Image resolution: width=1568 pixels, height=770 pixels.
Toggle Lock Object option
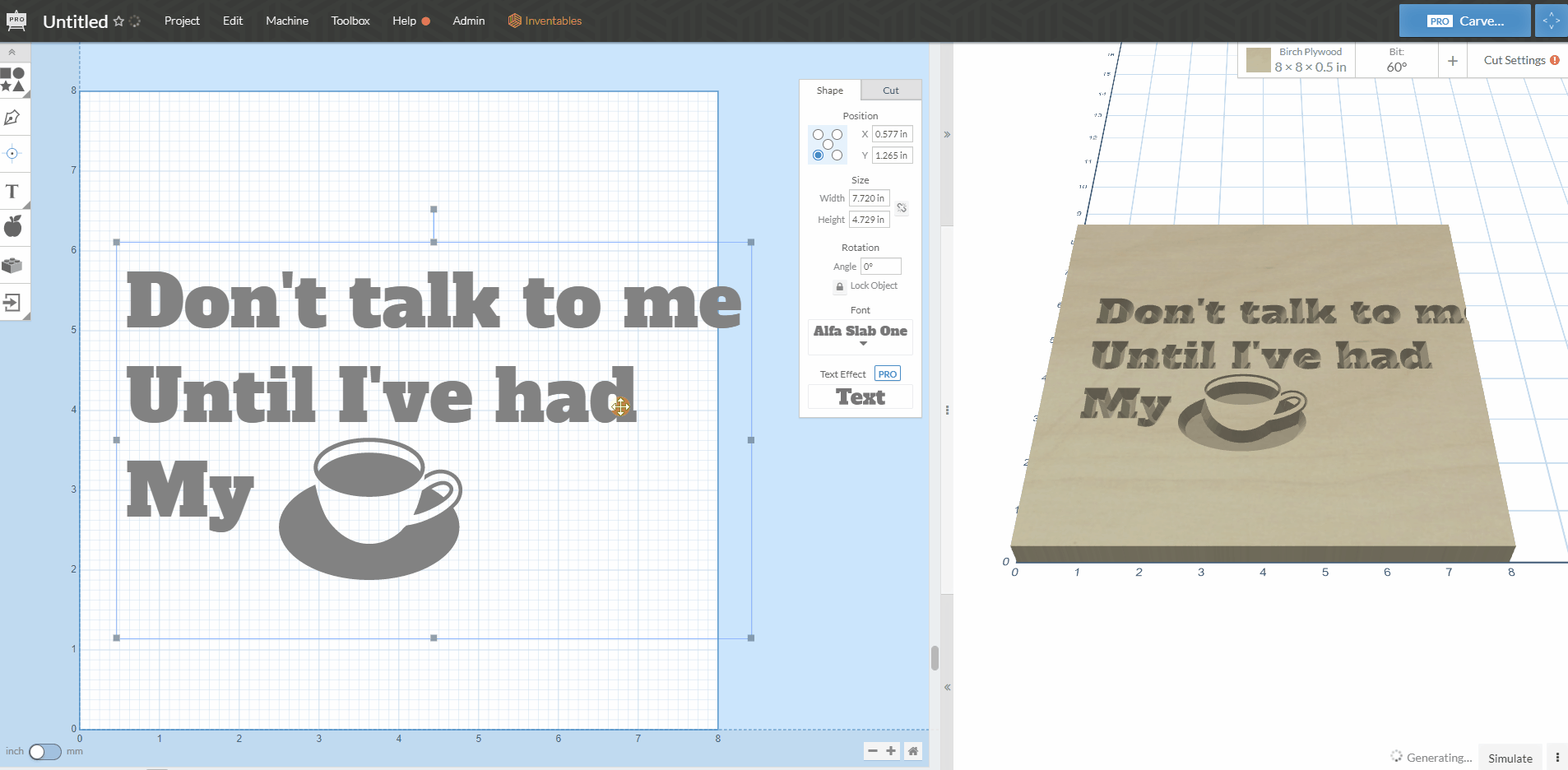pyautogui.click(x=840, y=286)
